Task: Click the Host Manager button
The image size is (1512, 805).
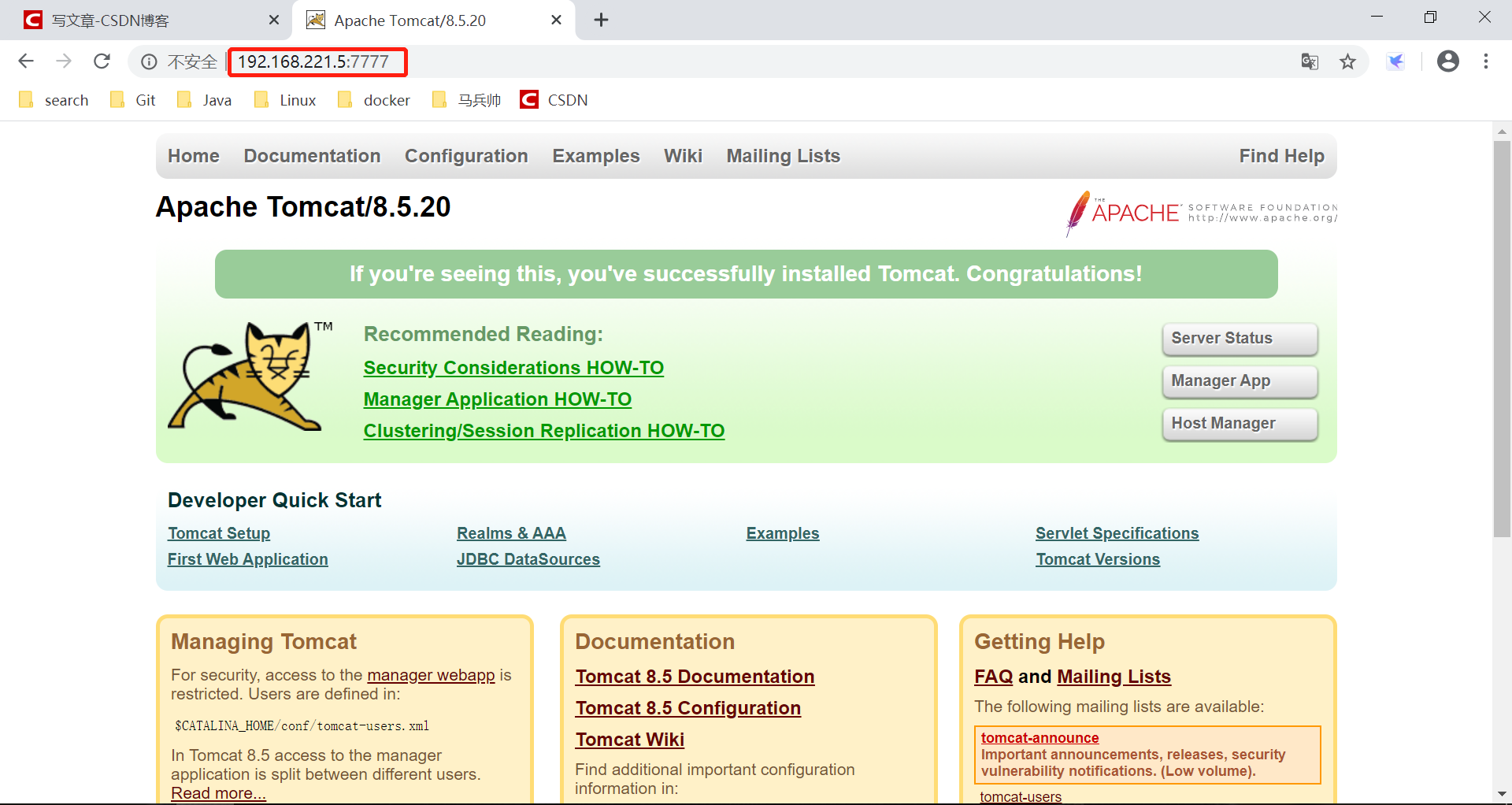Action: click(x=1240, y=424)
